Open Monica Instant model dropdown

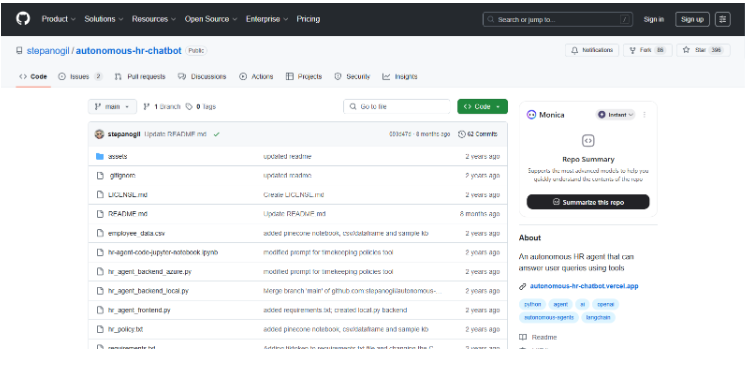(615, 114)
